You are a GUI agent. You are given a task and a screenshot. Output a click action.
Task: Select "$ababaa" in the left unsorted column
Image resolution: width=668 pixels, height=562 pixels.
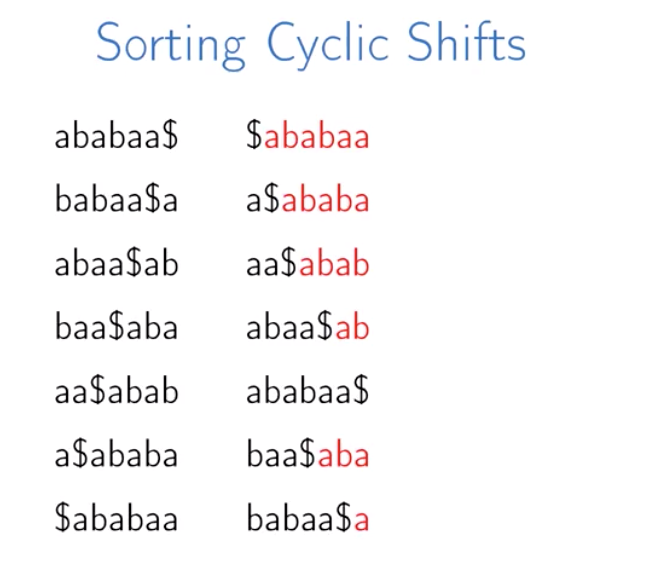(116, 520)
